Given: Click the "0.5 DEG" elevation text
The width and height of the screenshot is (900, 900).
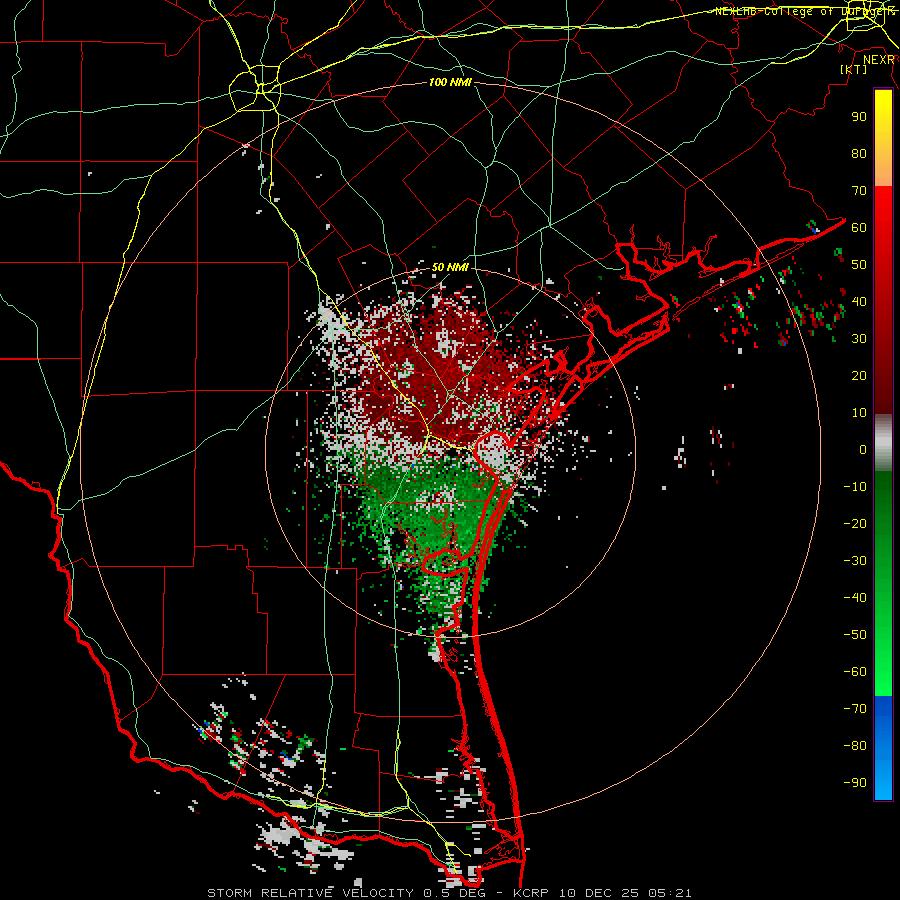Looking at the screenshot, I should [455, 893].
